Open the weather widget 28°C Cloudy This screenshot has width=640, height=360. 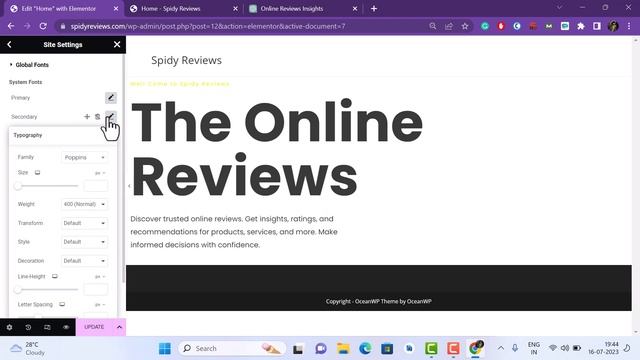28,349
